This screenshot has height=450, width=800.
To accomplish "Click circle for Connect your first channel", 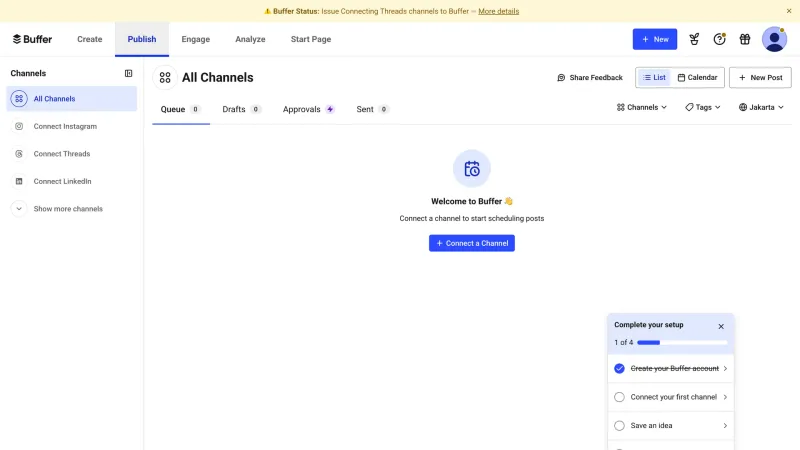I will pyautogui.click(x=619, y=397).
